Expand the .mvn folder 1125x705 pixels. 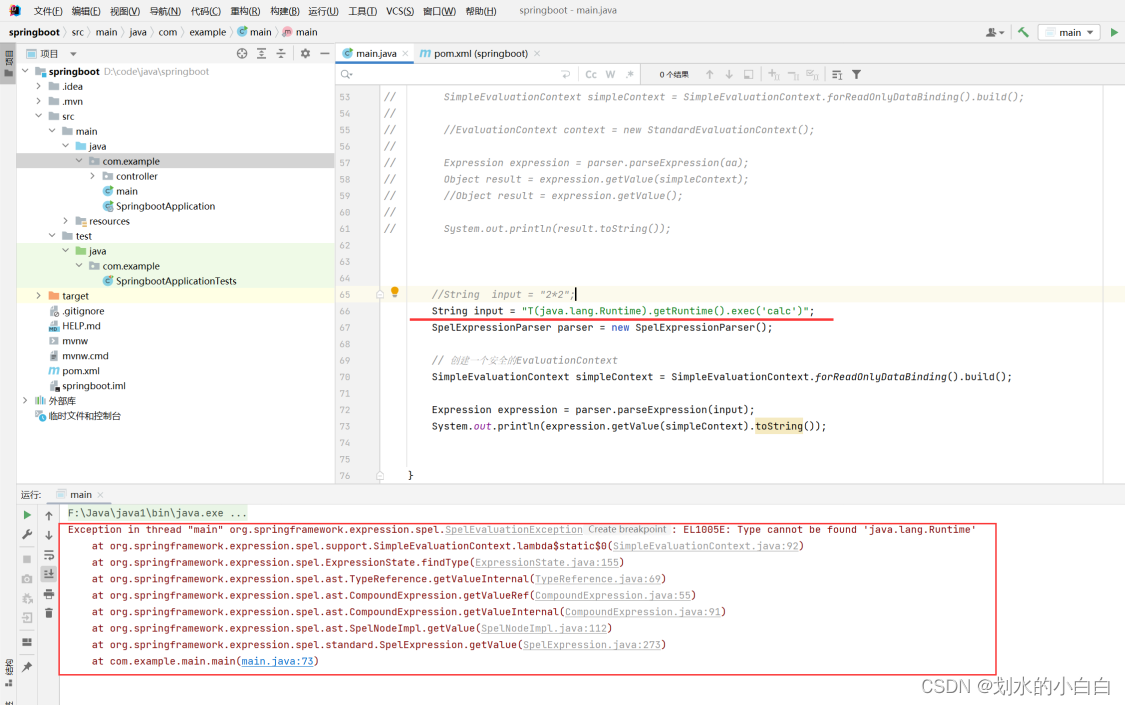(x=39, y=101)
